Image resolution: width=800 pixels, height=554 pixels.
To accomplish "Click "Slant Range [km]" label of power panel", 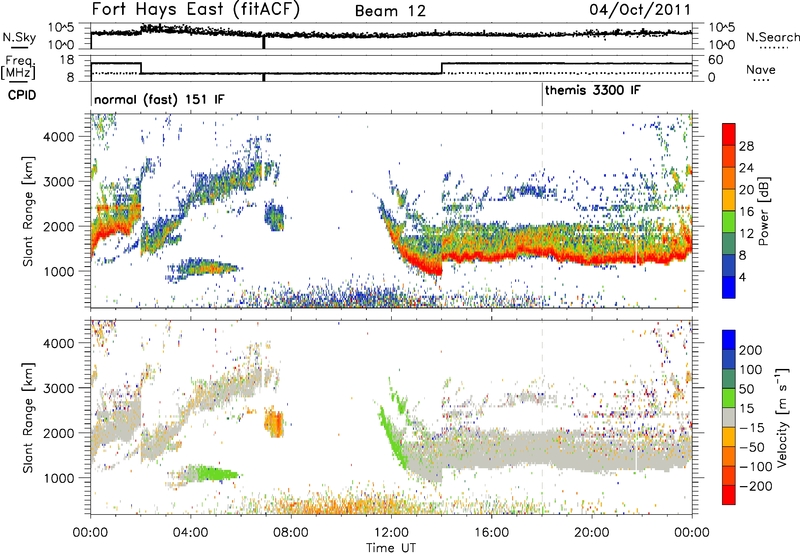I will pos(28,211).
